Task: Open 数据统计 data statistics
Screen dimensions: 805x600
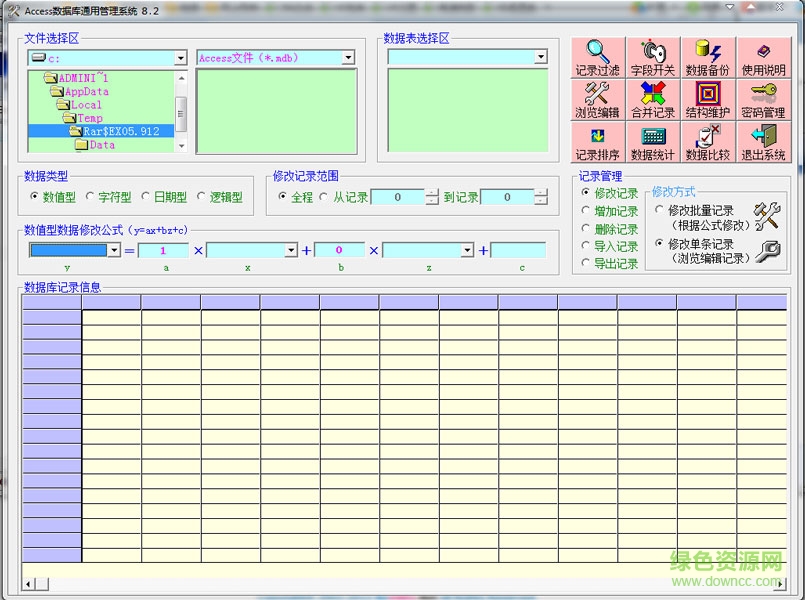Action: pyautogui.click(x=652, y=143)
